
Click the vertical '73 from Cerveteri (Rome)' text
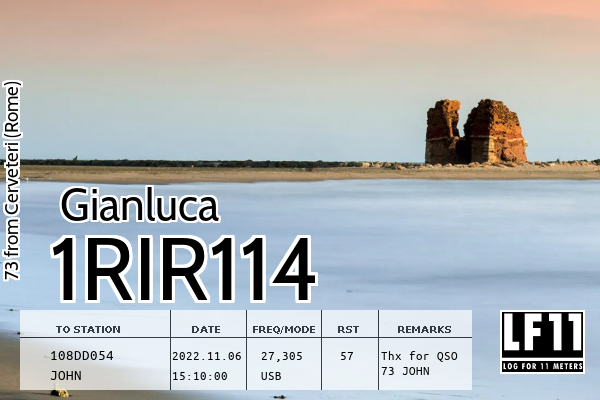tap(12, 180)
